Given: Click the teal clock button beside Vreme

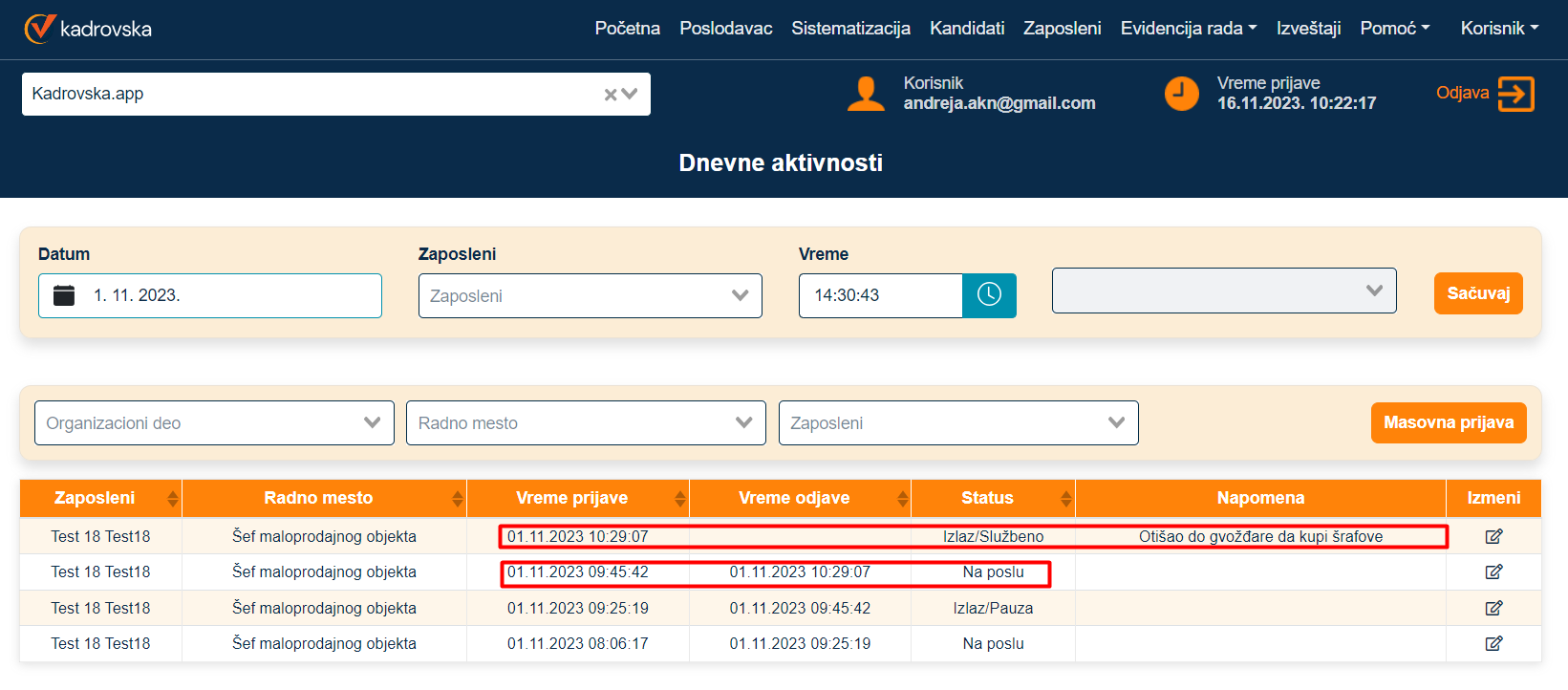Looking at the screenshot, I should tap(989, 295).
